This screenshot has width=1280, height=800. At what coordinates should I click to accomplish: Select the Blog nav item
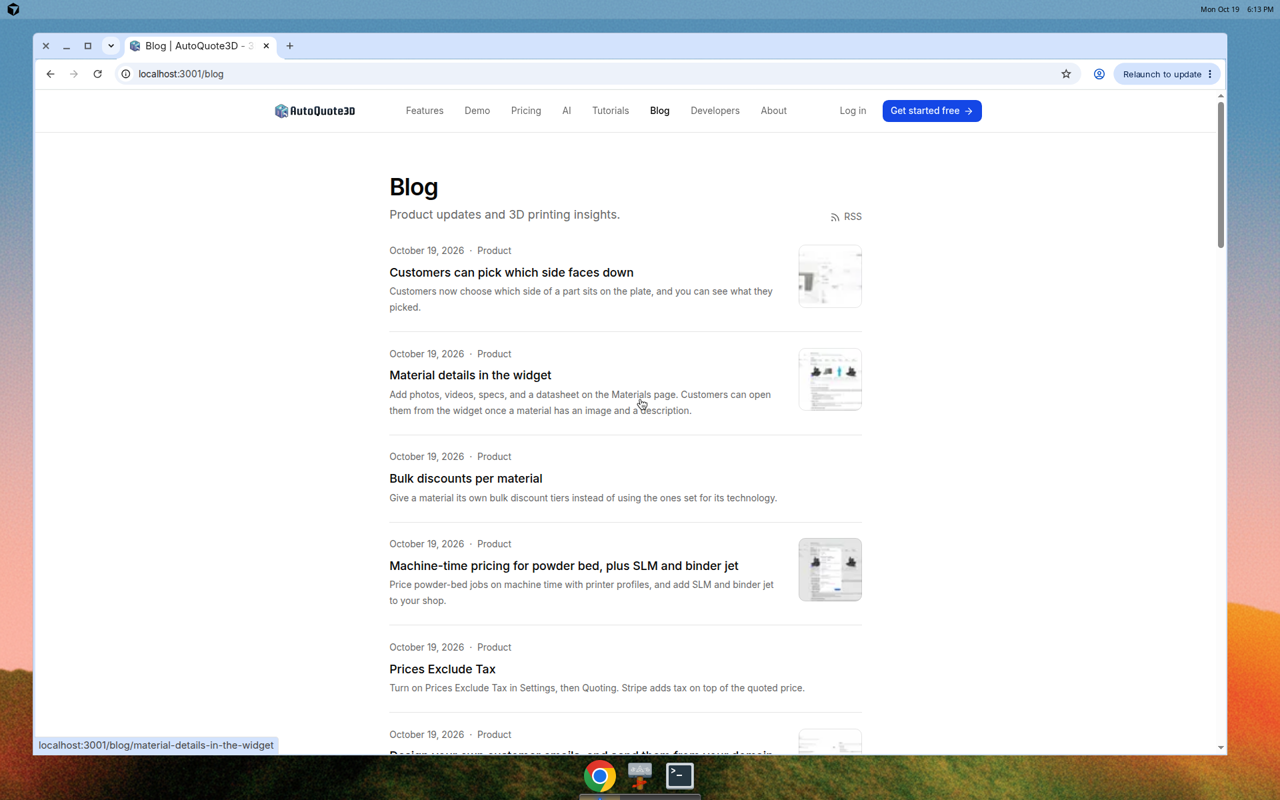[x=660, y=111]
